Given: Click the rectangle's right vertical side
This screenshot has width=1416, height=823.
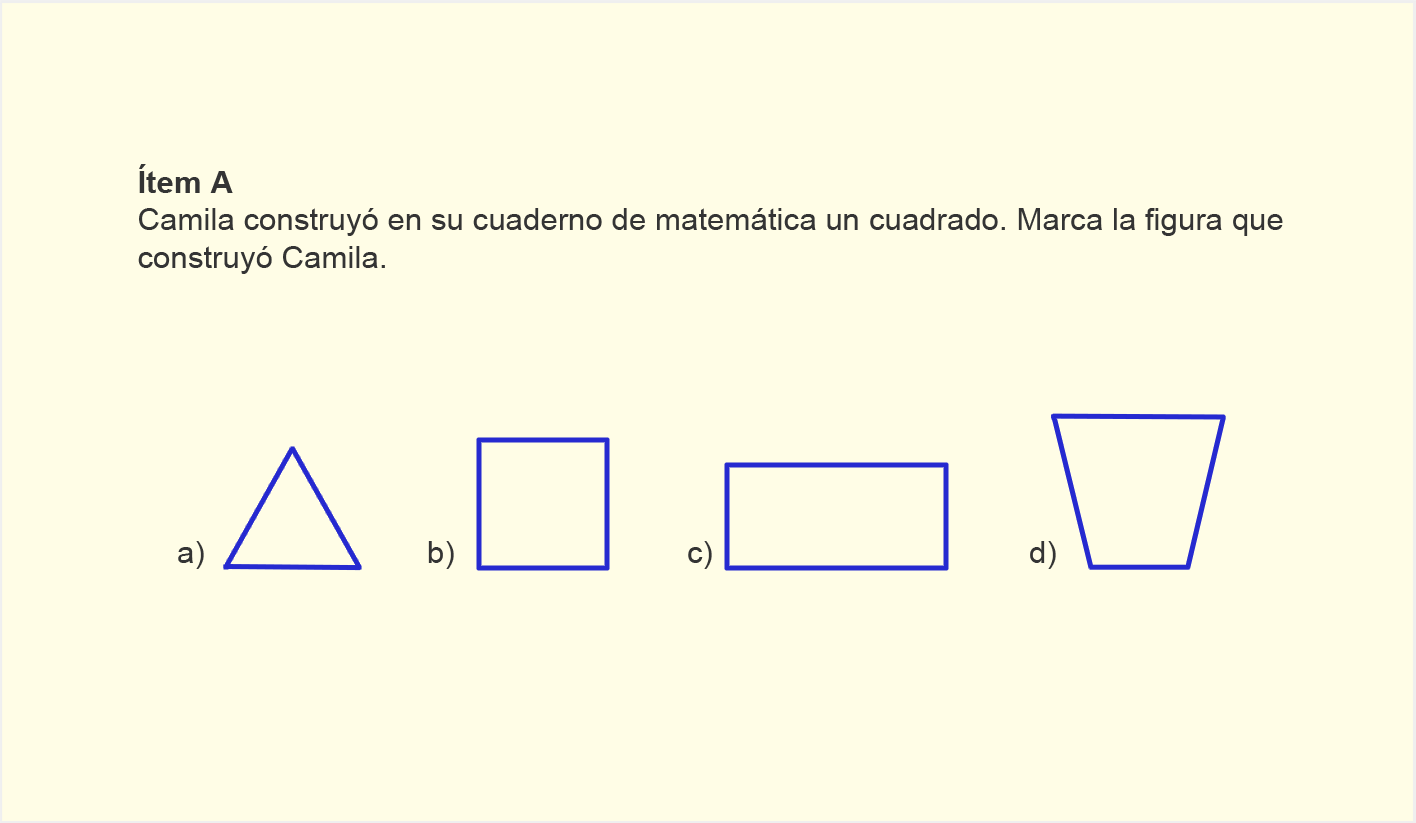Looking at the screenshot, I should (x=946, y=516).
